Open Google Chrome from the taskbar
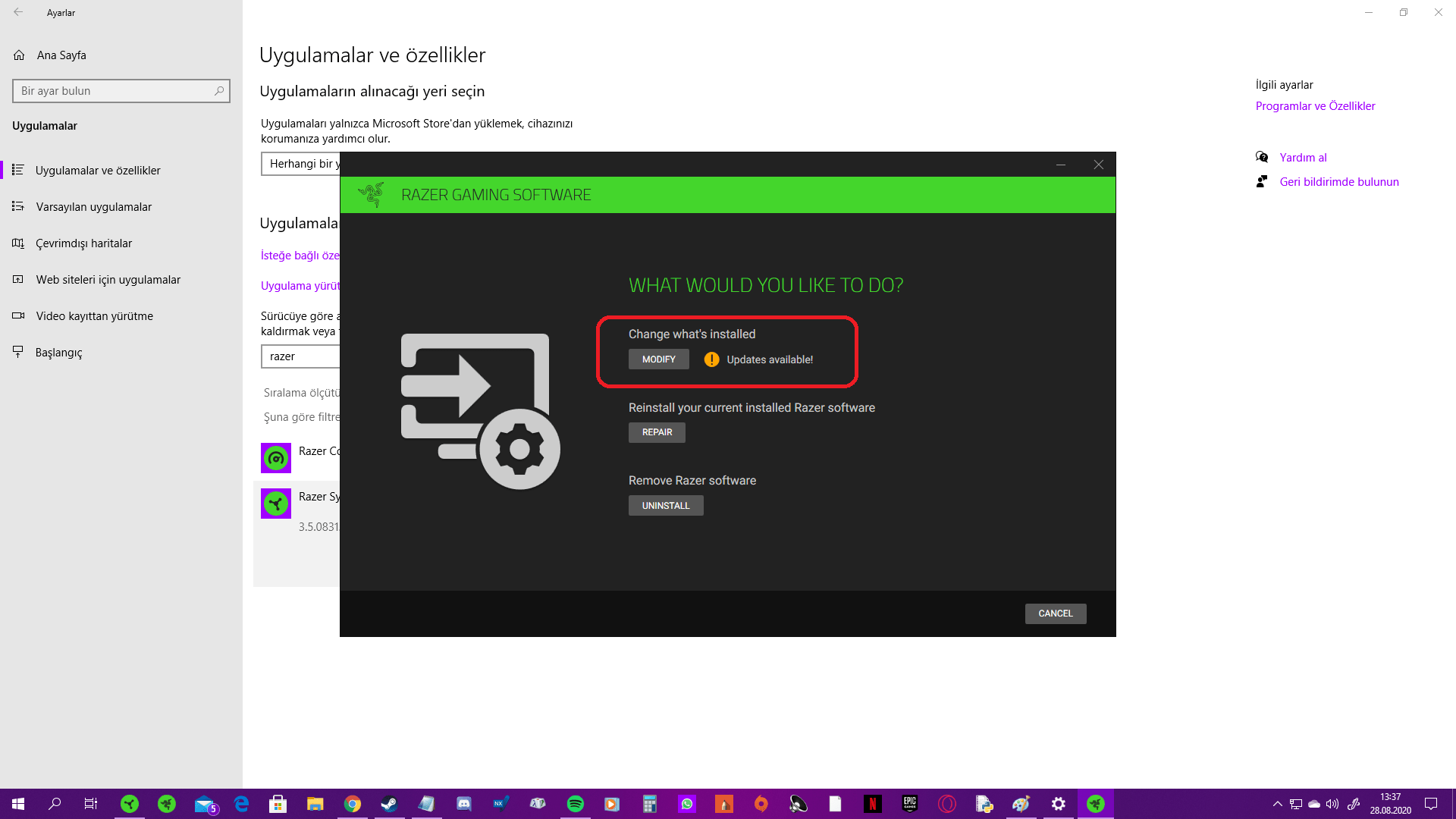The image size is (1456, 819). coord(353,804)
